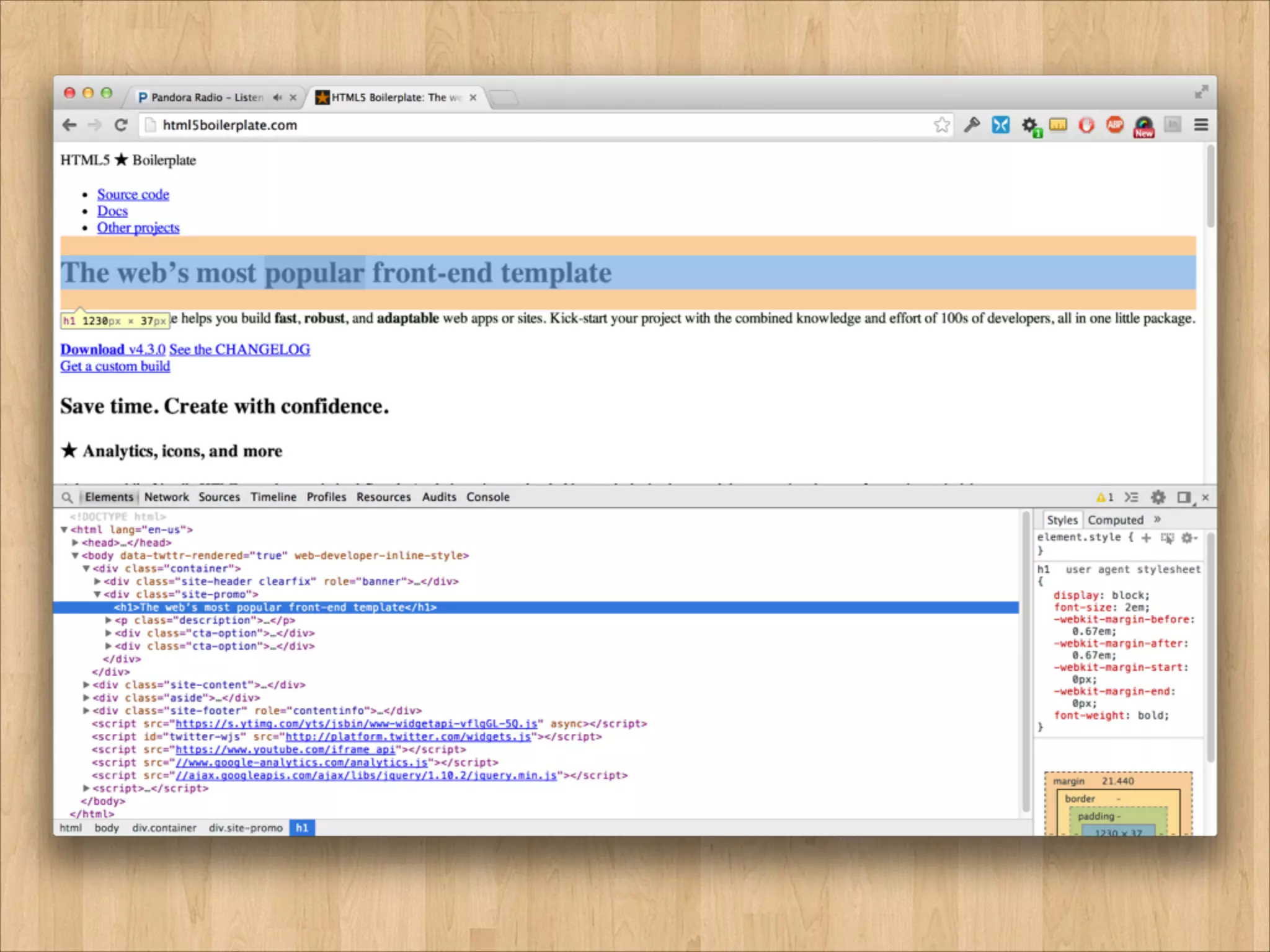This screenshot has height=952, width=1270.
Task: Click the DevTools inspect element magnifier icon
Action: (x=67, y=497)
